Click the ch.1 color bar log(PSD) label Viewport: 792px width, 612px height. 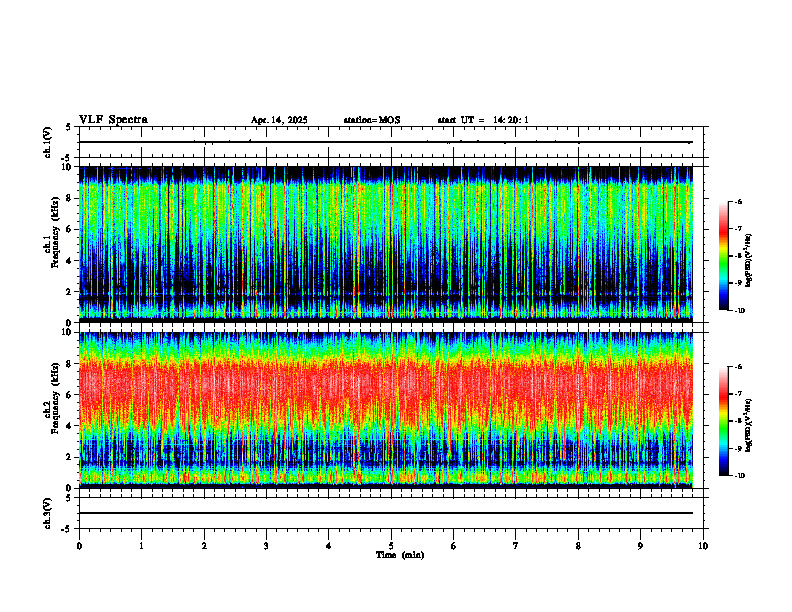pyautogui.click(x=749, y=261)
